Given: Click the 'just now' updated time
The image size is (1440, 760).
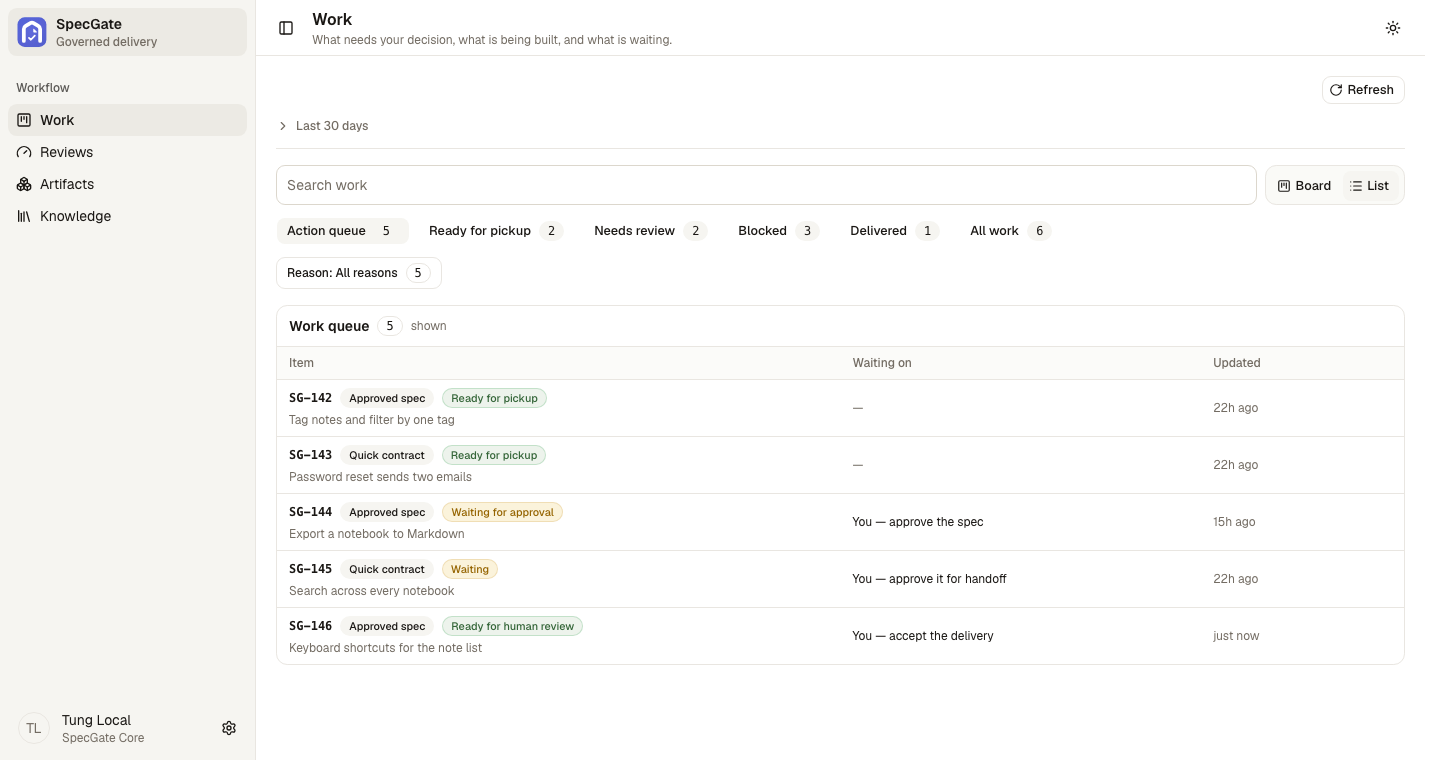Looking at the screenshot, I should [1236, 636].
